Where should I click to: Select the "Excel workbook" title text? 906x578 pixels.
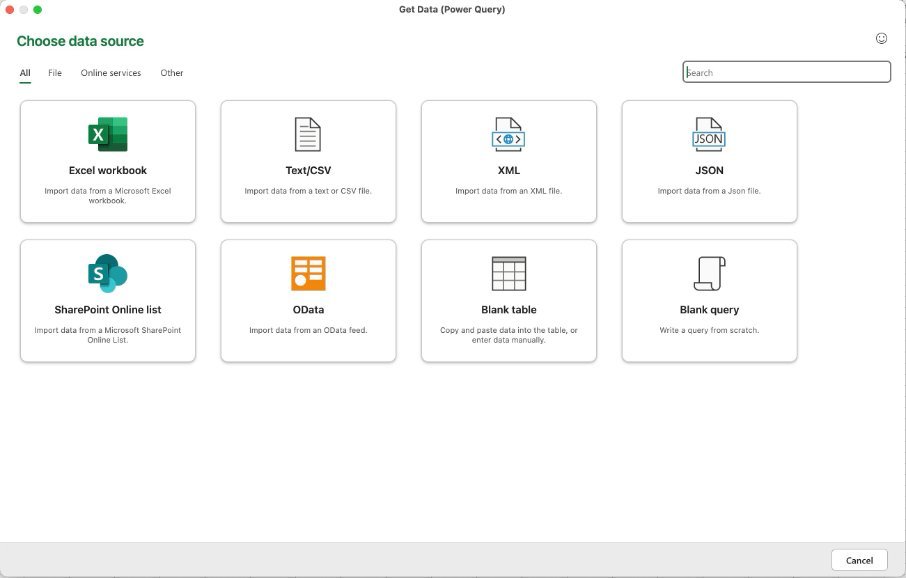point(107,171)
